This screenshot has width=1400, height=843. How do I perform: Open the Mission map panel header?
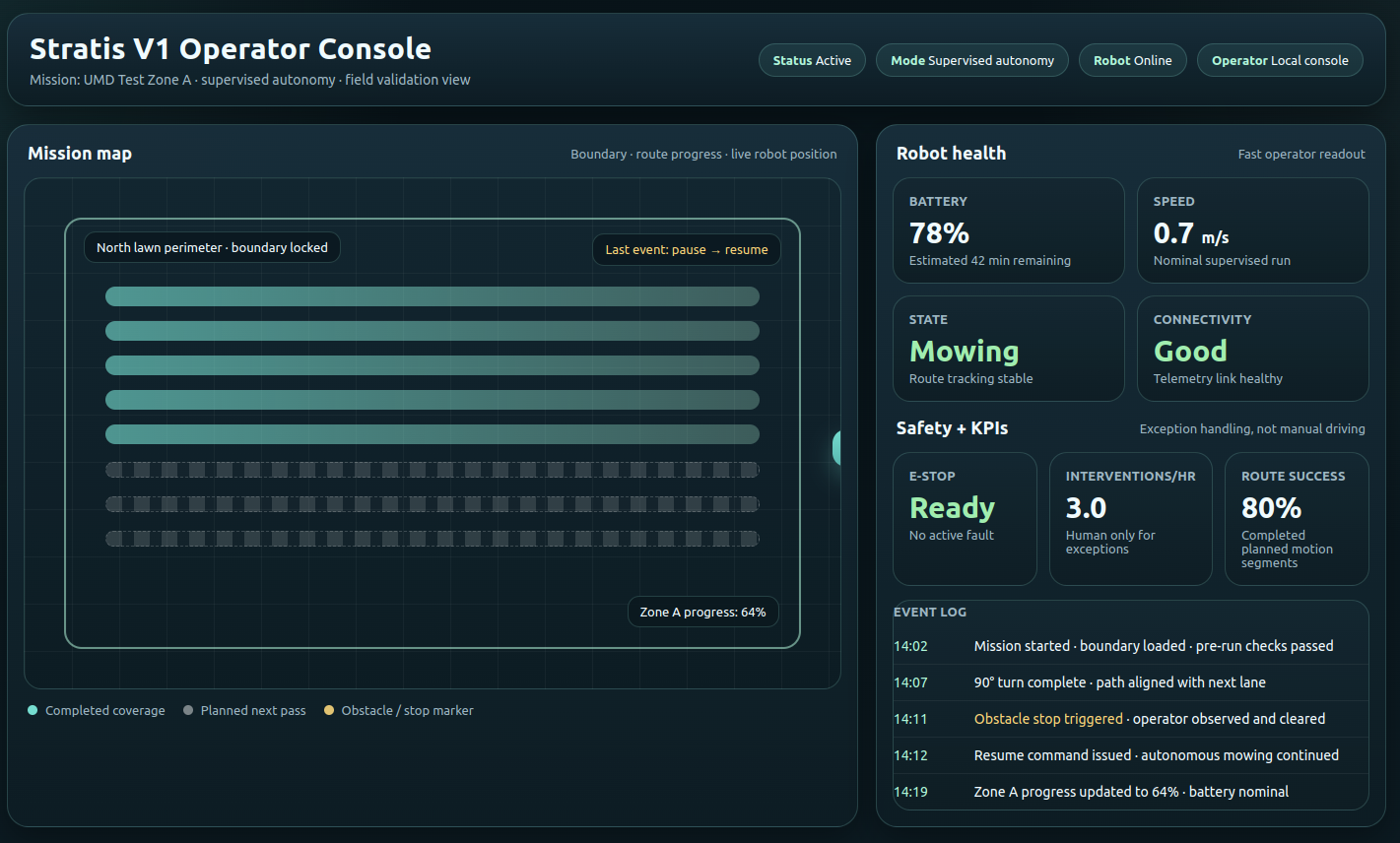tap(80, 154)
